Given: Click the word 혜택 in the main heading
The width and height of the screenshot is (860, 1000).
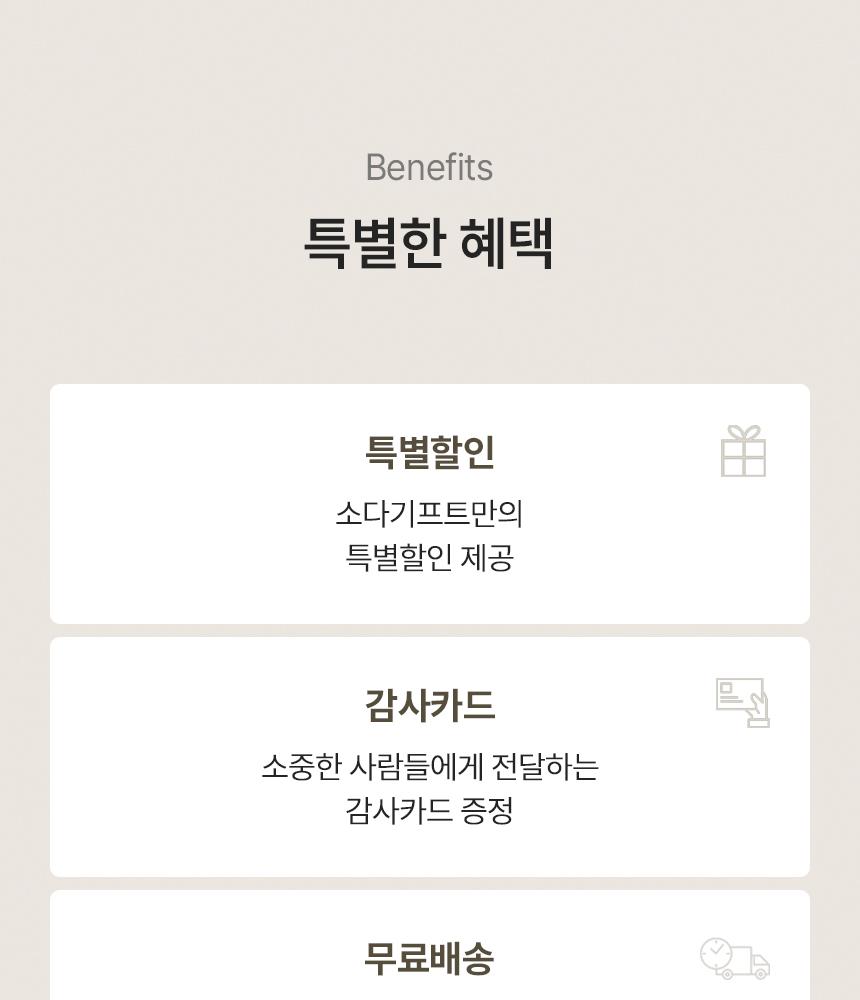Looking at the screenshot, I should click(x=507, y=243).
